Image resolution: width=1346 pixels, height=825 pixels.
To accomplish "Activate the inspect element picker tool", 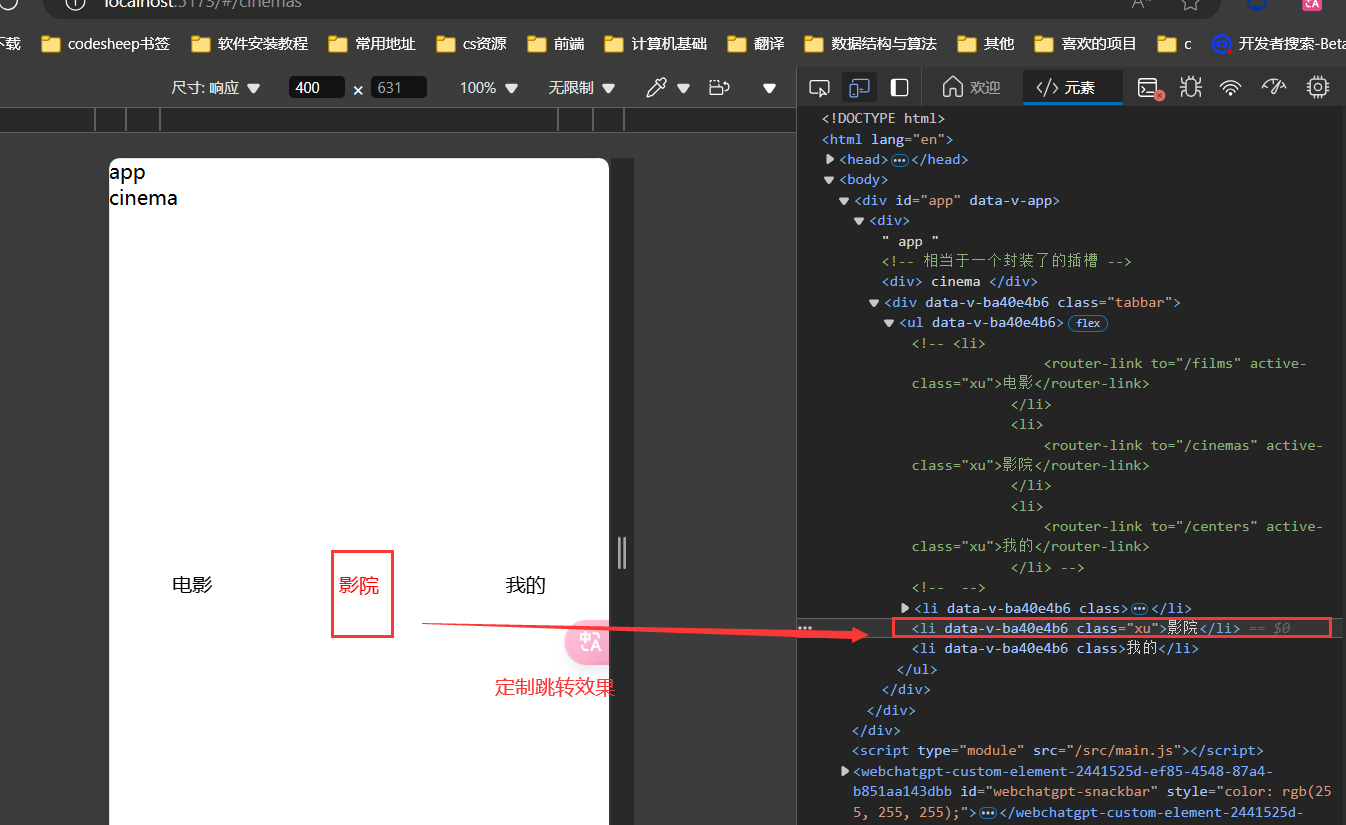I will coord(819,88).
